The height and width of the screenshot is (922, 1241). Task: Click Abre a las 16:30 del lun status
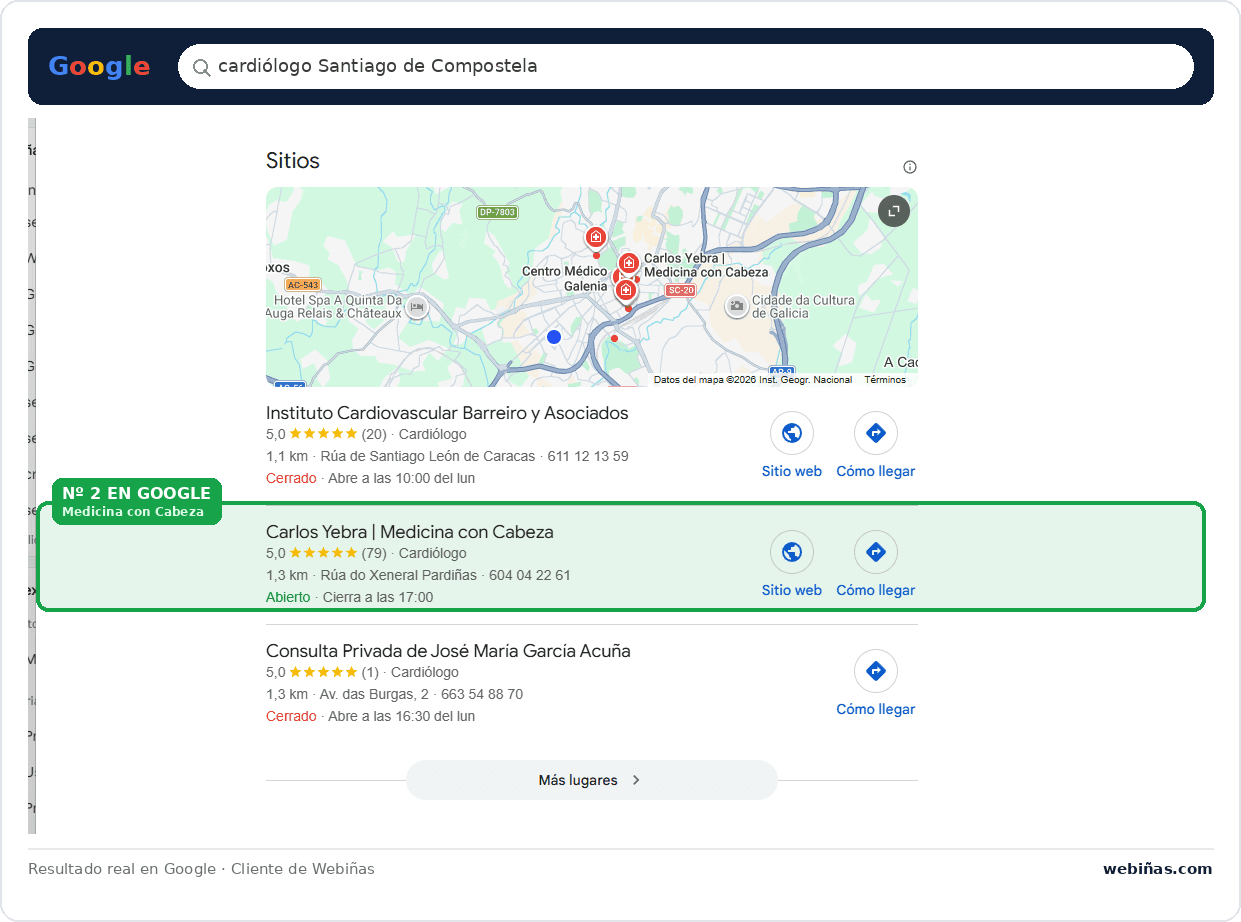pyautogui.click(x=401, y=716)
